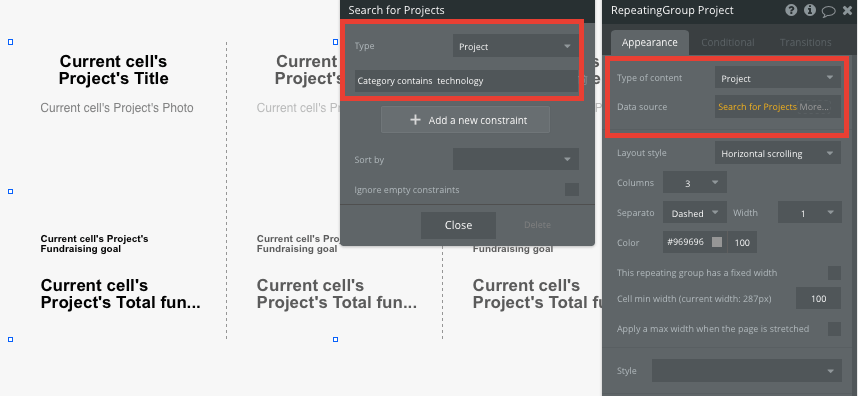Viewport: 858px width, 396px height.
Task: Click the Cell min width input field
Action: [x=819, y=299]
